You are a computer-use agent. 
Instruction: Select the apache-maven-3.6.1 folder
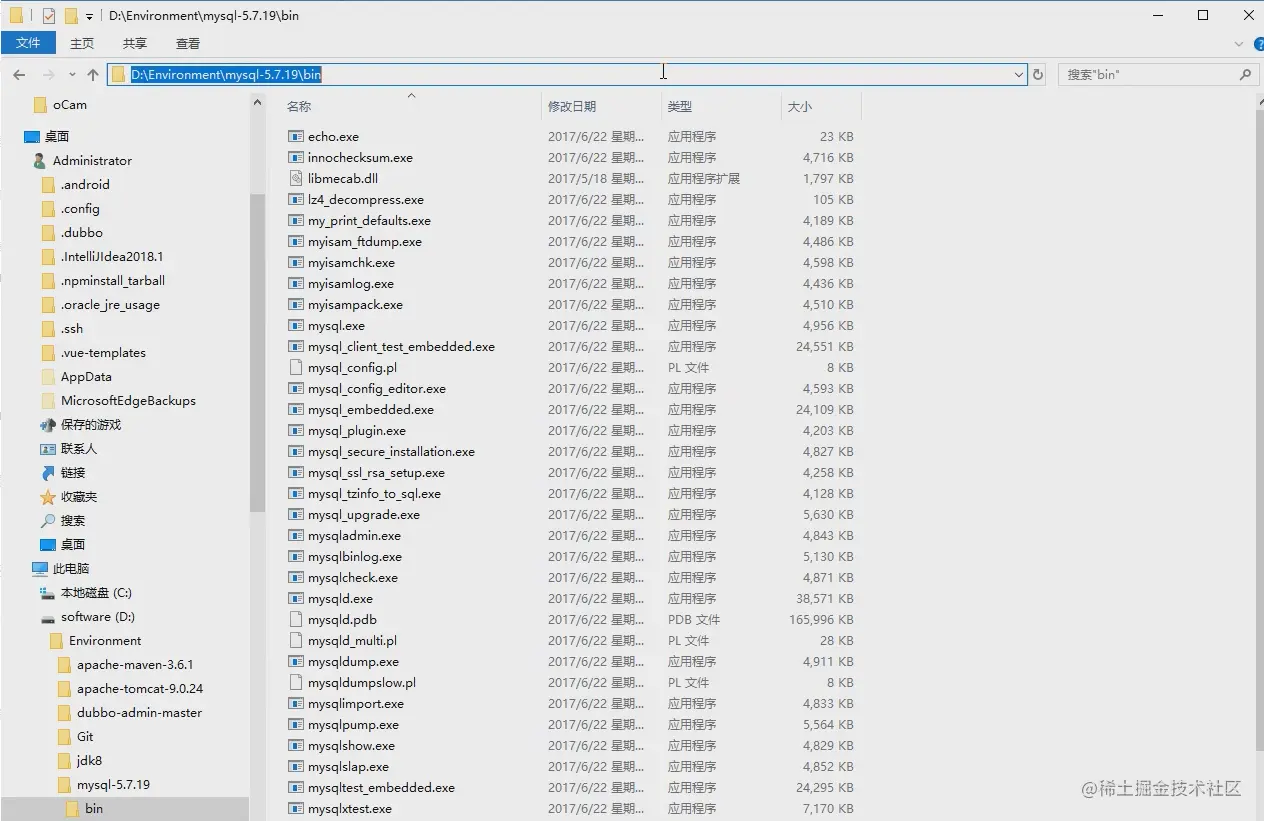coord(135,665)
